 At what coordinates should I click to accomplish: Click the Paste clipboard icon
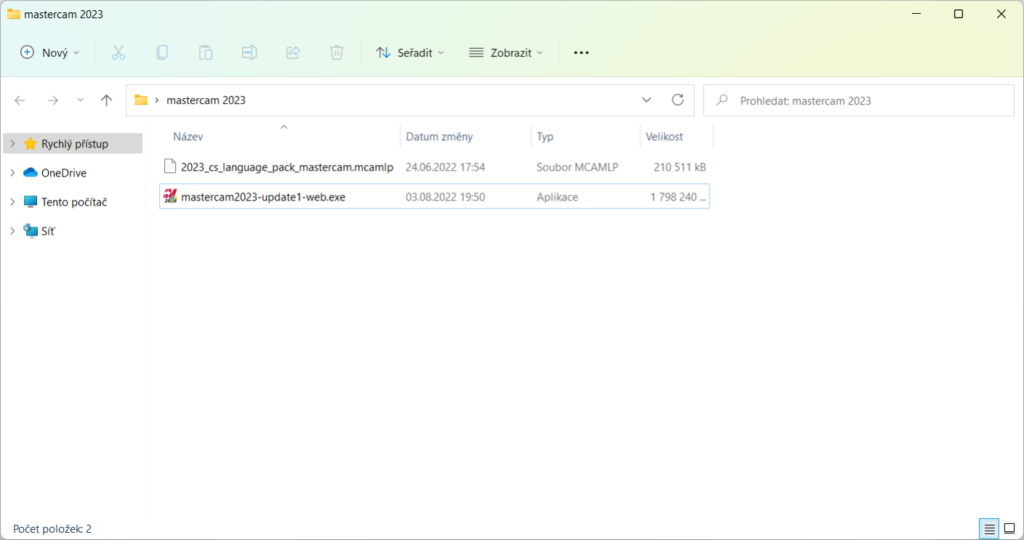coord(205,52)
